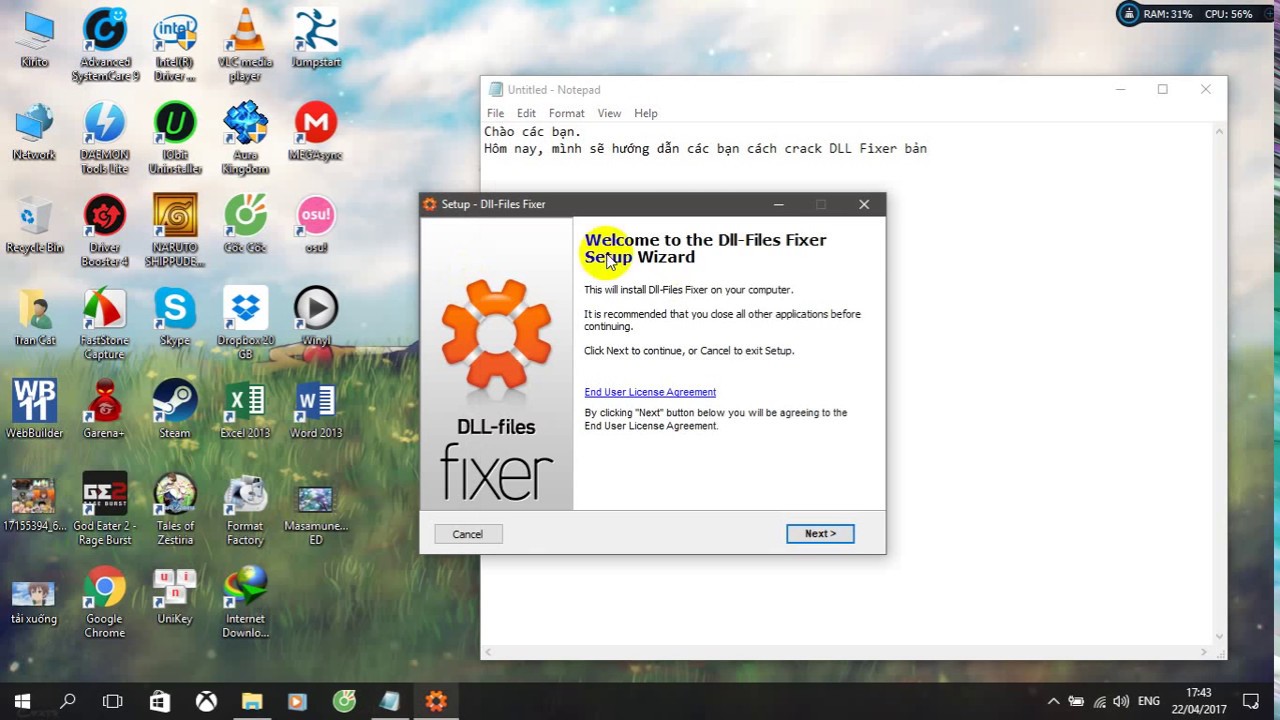This screenshot has width=1280, height=720.
Task: Open the Intel(R) Driver desktop shortcut
Action: (x=175, y=45)
